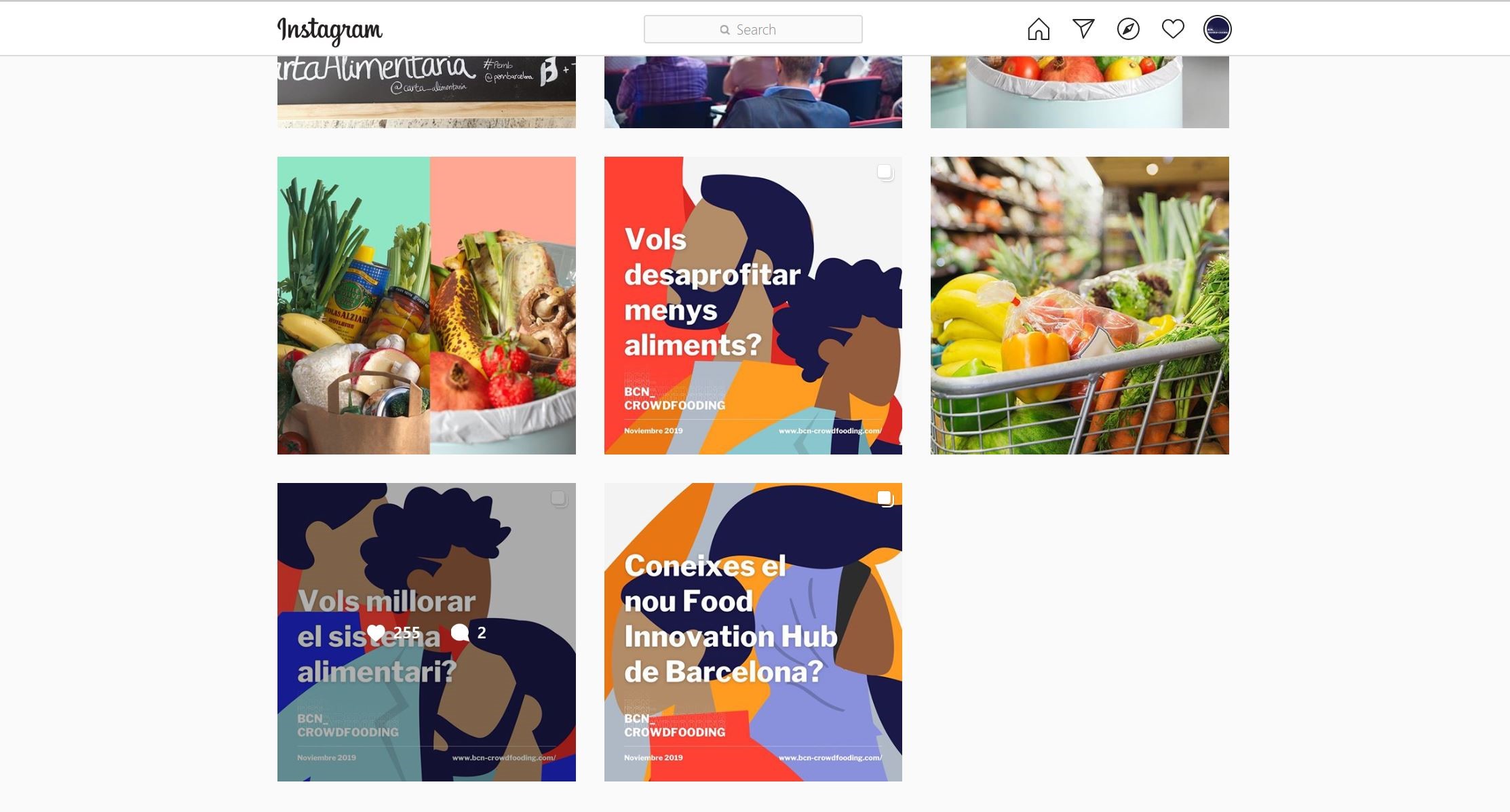Click carousel icon on 'Vols millorar' post
Viewport: 1510px width, 812px height.
(x=559, y=499)
